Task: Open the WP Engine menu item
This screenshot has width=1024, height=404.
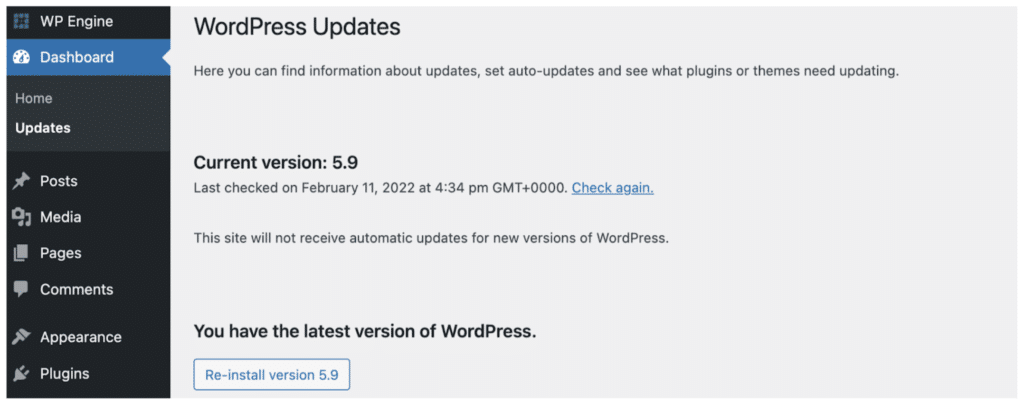Action: pos(76,21)
